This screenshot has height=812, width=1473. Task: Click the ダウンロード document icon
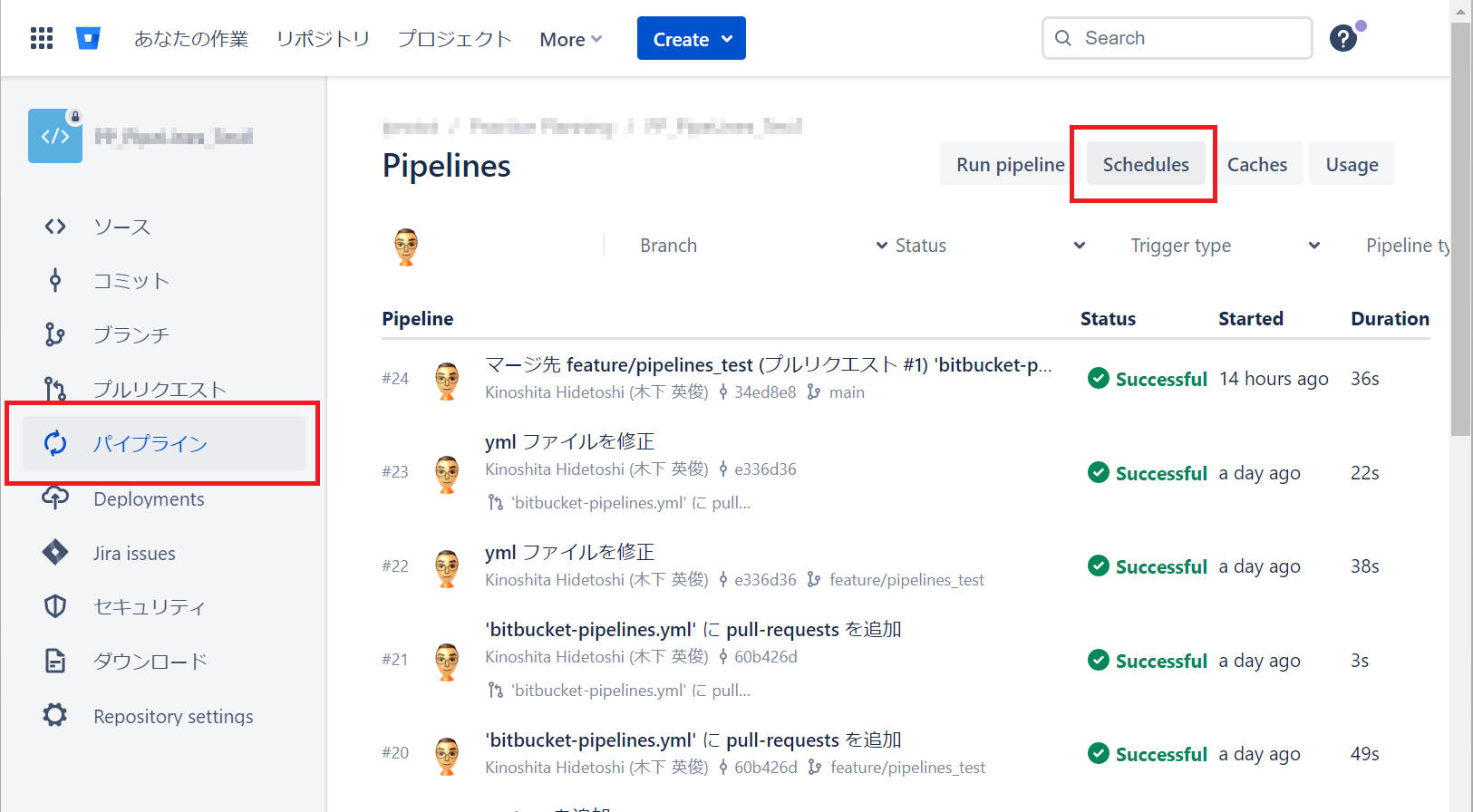coord(55,661)
